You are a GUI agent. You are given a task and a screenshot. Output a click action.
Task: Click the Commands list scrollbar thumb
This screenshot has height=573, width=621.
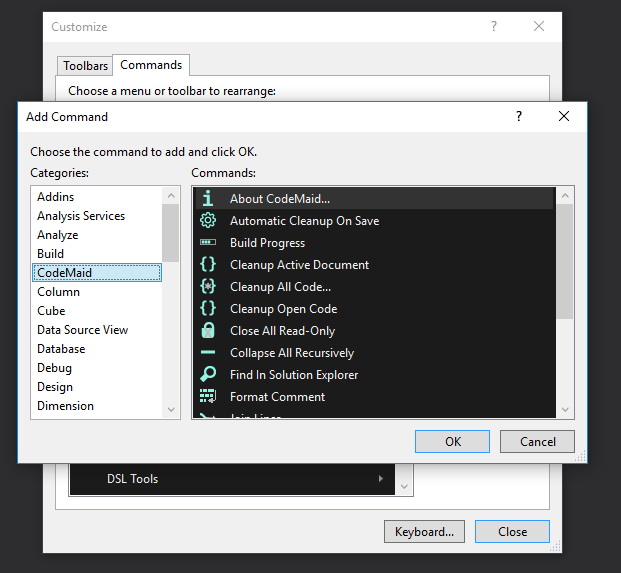(565, 261)
